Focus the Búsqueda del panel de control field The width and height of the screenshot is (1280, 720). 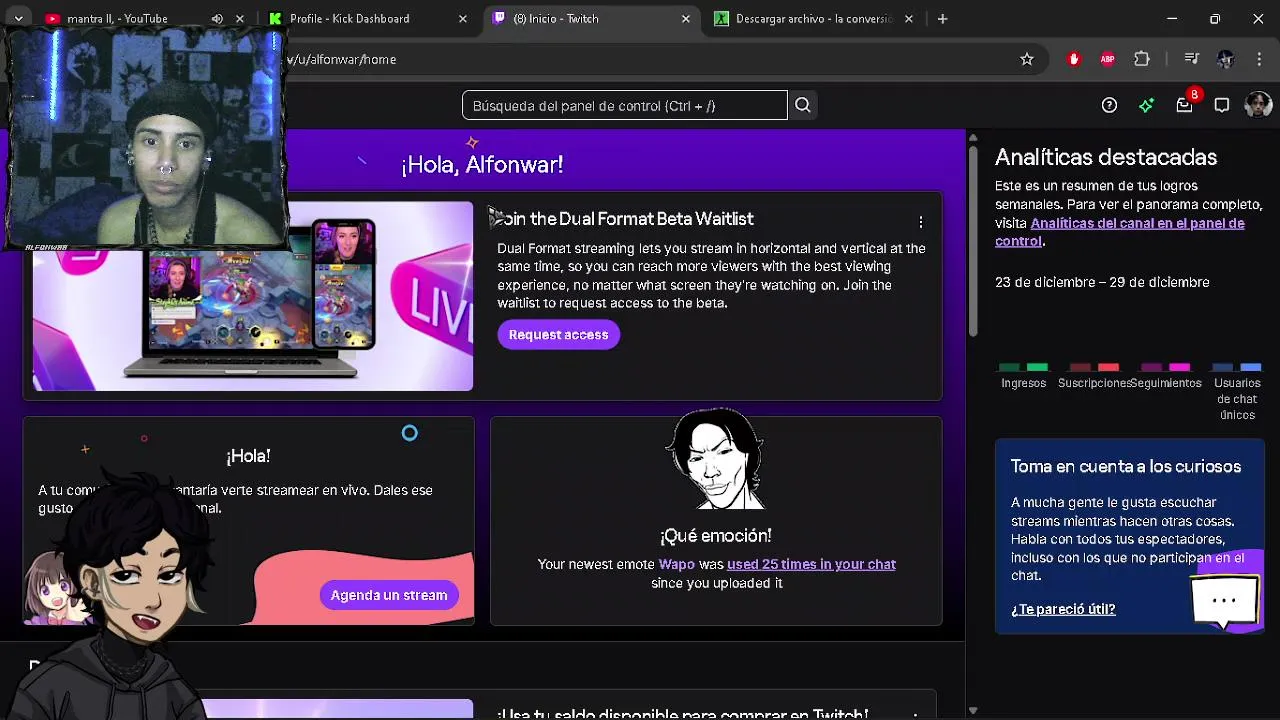coord(625,105)
